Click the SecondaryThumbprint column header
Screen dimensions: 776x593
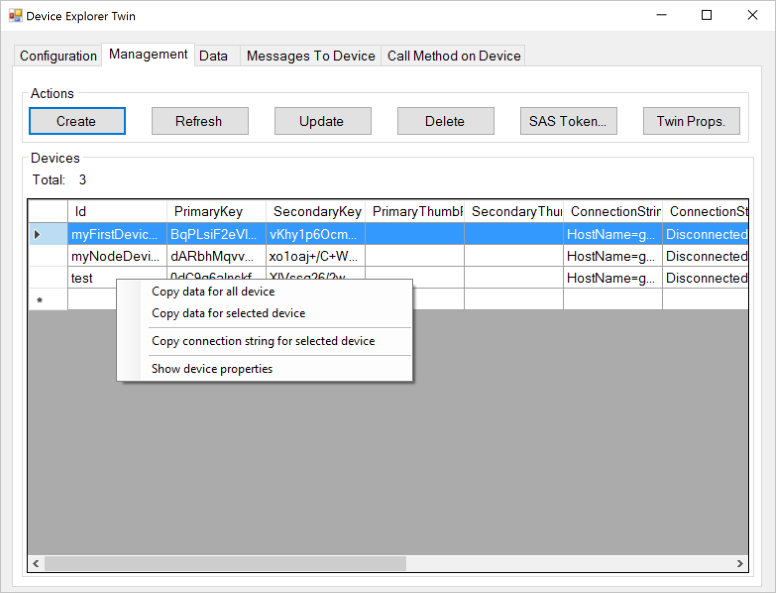coord(514,211)
